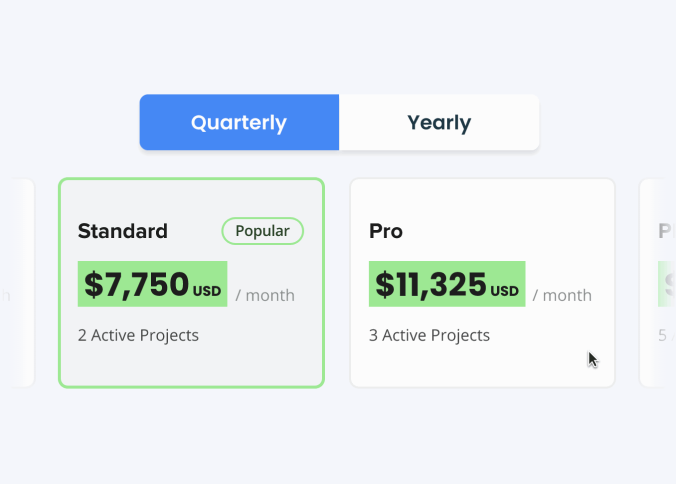
Task: Click the Standard plan title
Action: 123,231
